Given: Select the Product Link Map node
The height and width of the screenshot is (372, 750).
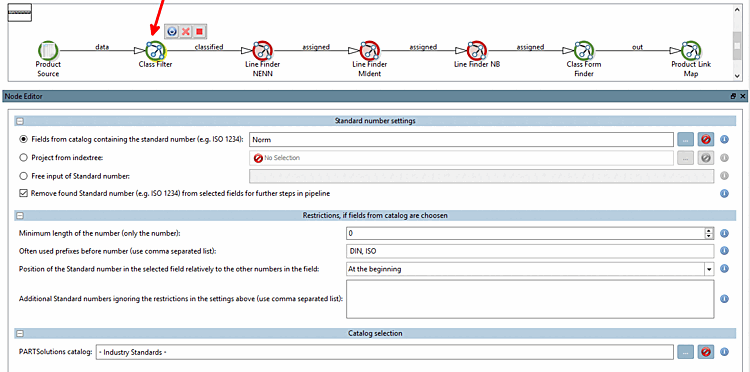Looking at the screenshot, I should point(691,50).
